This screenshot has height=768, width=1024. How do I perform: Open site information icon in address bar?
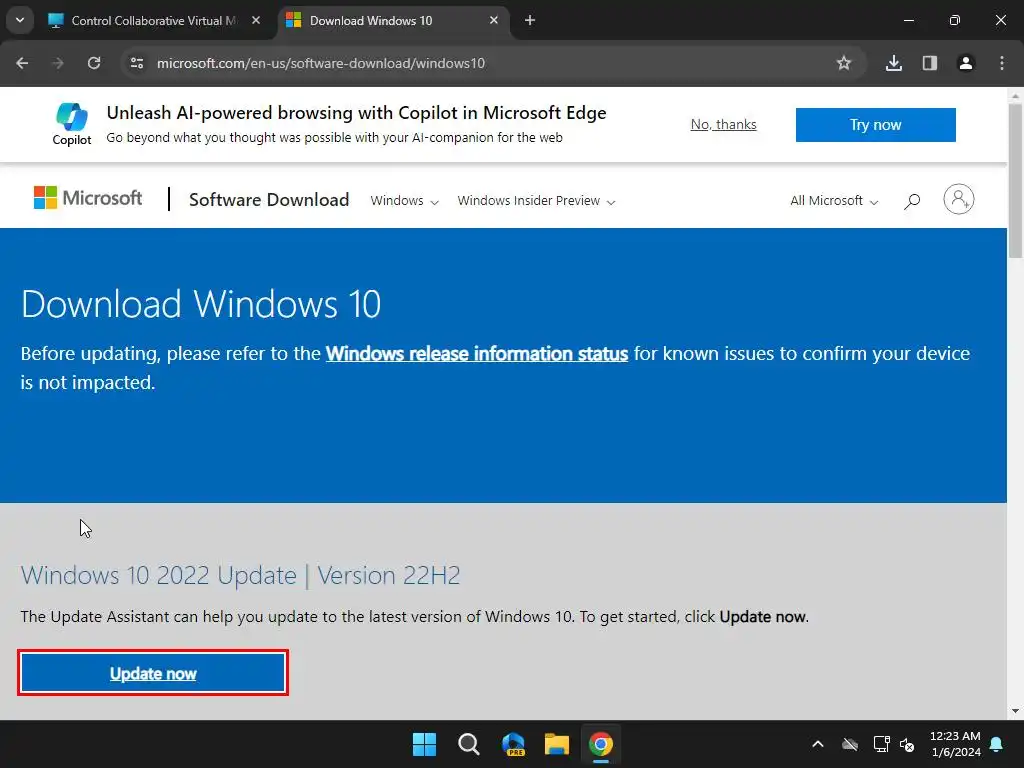[x=137, y=63]
